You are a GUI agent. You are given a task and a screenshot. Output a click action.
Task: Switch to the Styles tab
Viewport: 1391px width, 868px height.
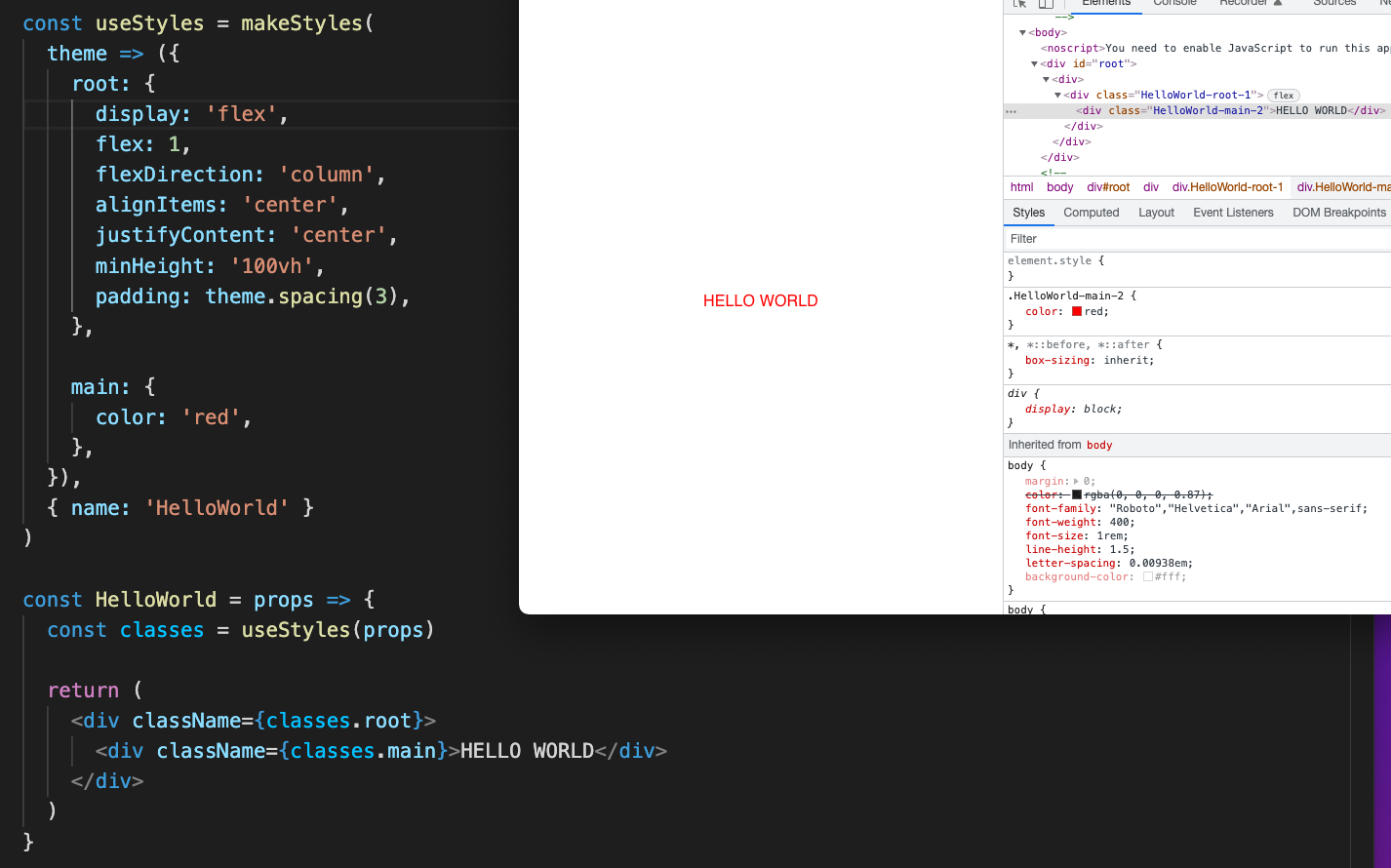coord(1028,213)
